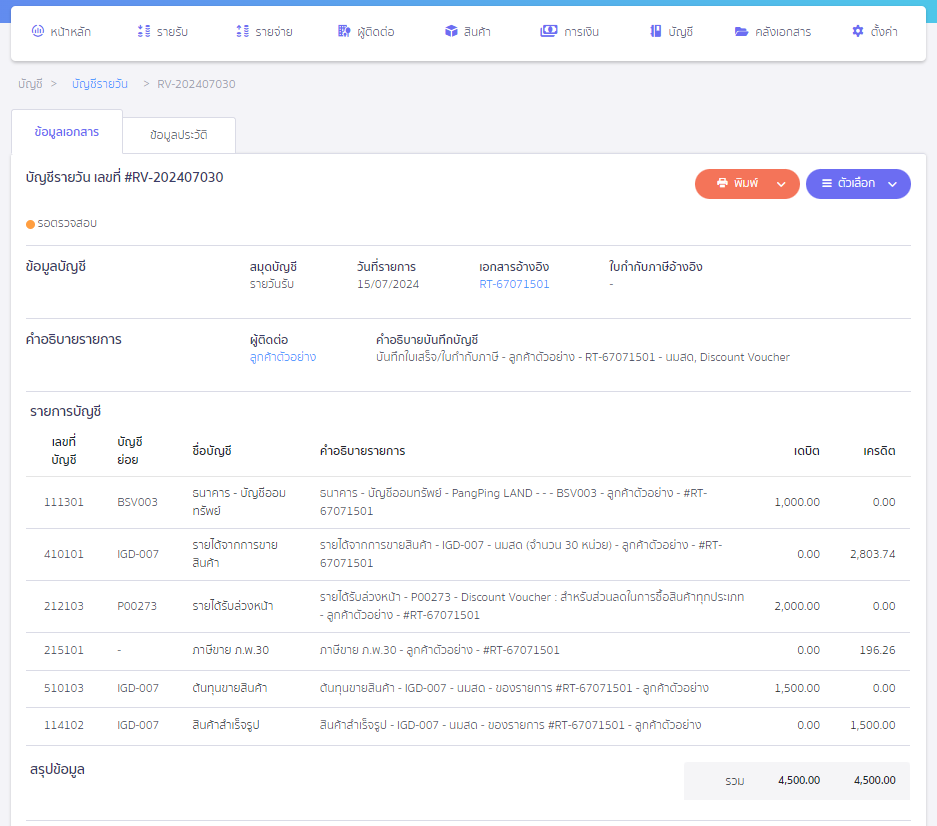Select the ข้อมูลเอกสาร tab

67,132
